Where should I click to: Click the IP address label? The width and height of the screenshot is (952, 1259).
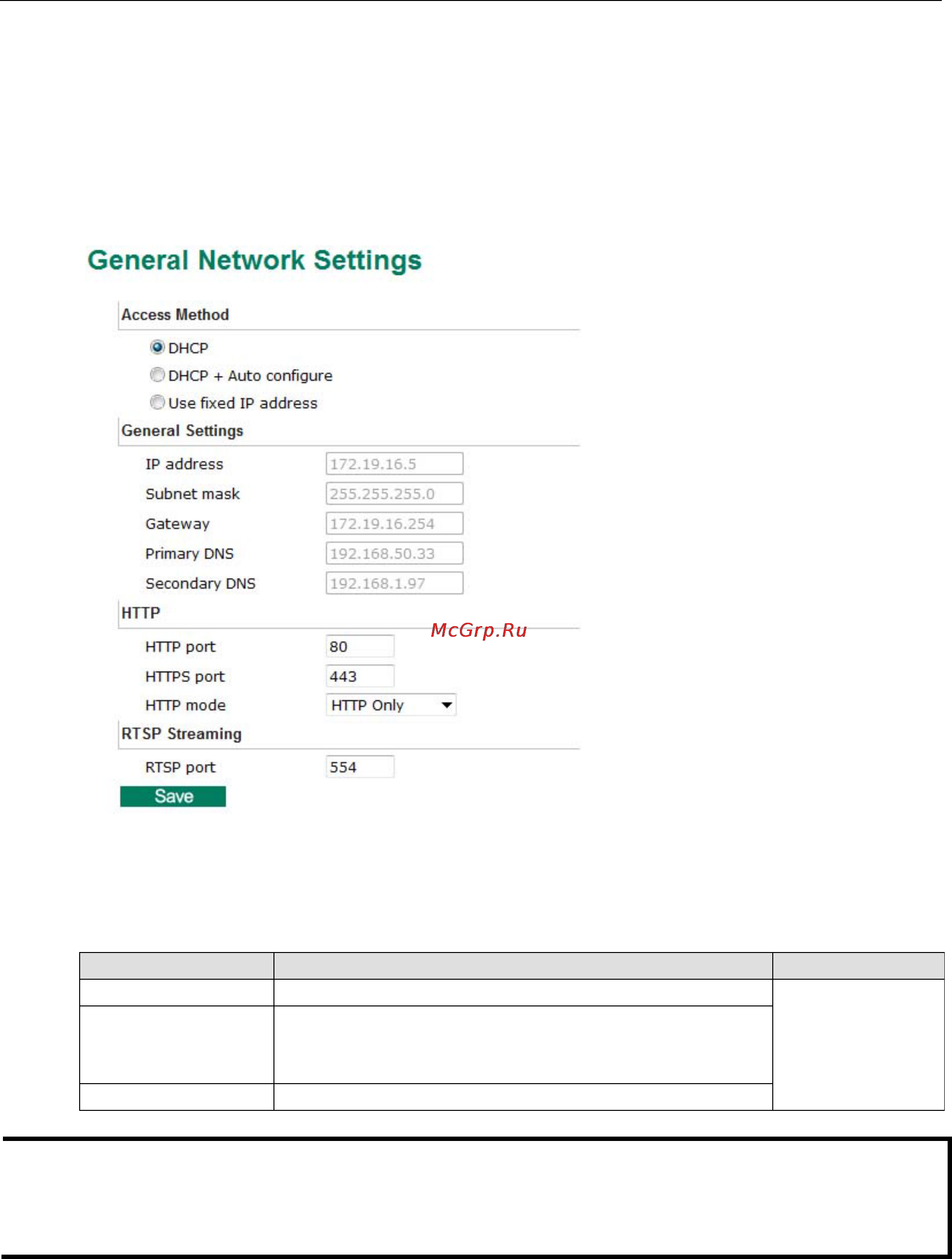pyautogui.click(x=185, y=464)
